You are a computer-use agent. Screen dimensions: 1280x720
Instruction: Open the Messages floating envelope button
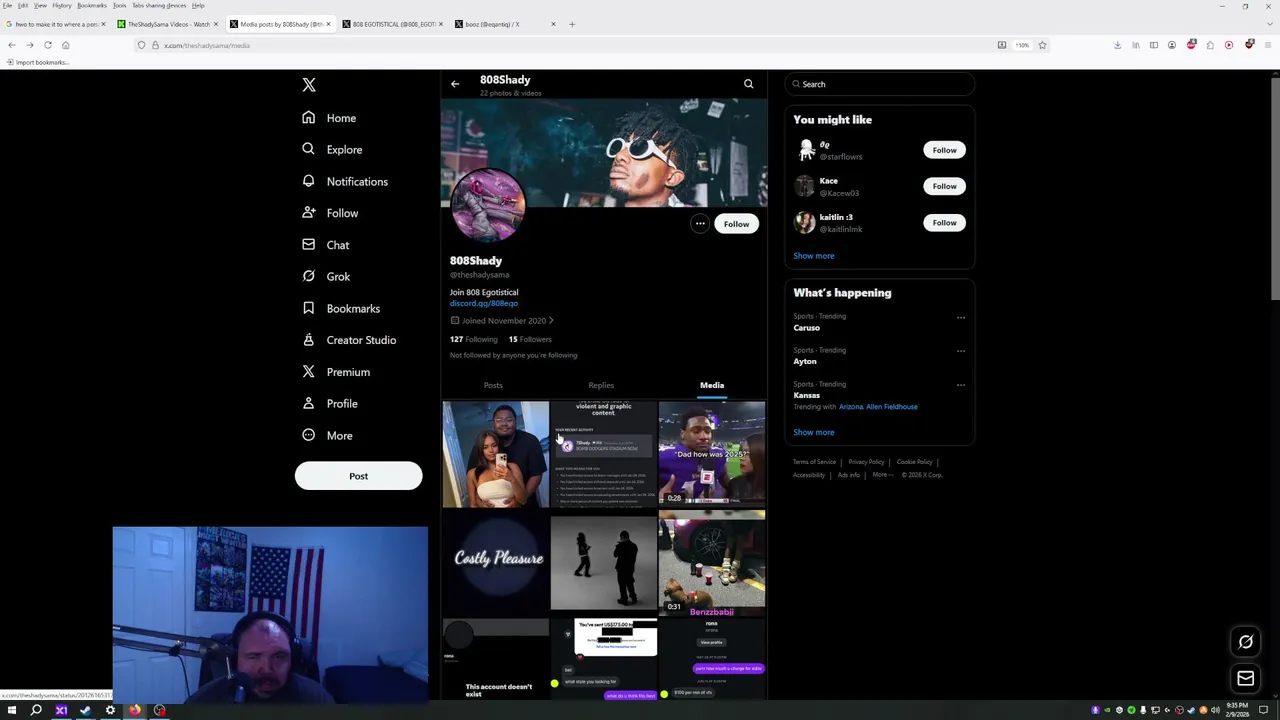tap(1246, 679)
